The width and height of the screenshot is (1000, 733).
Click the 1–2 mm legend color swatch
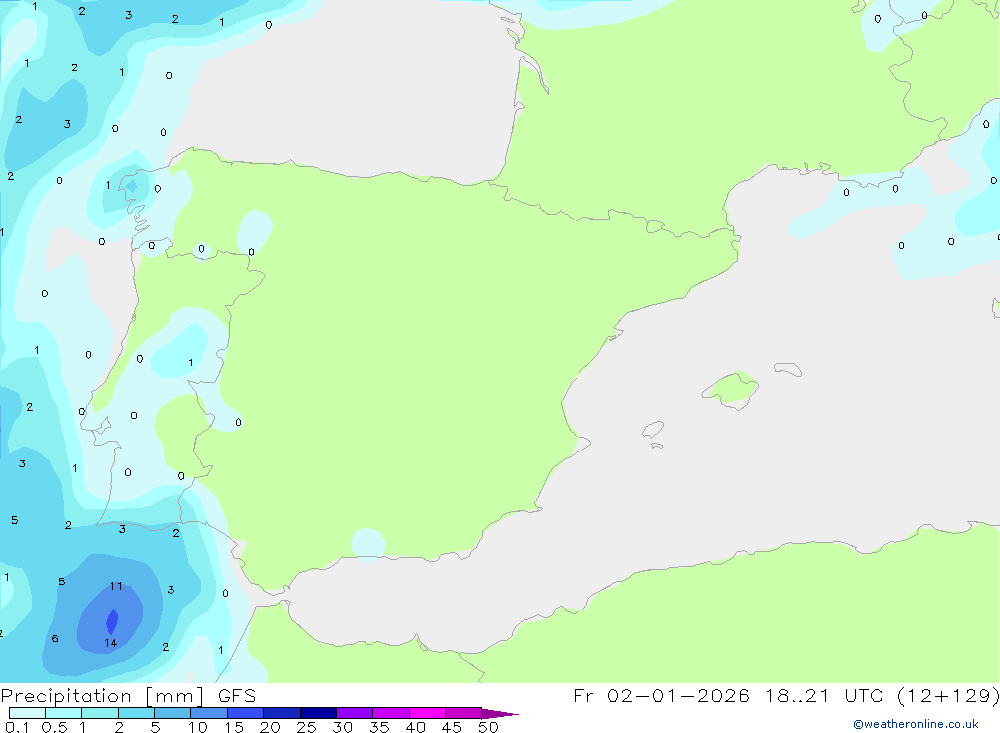tap(100, 713)
